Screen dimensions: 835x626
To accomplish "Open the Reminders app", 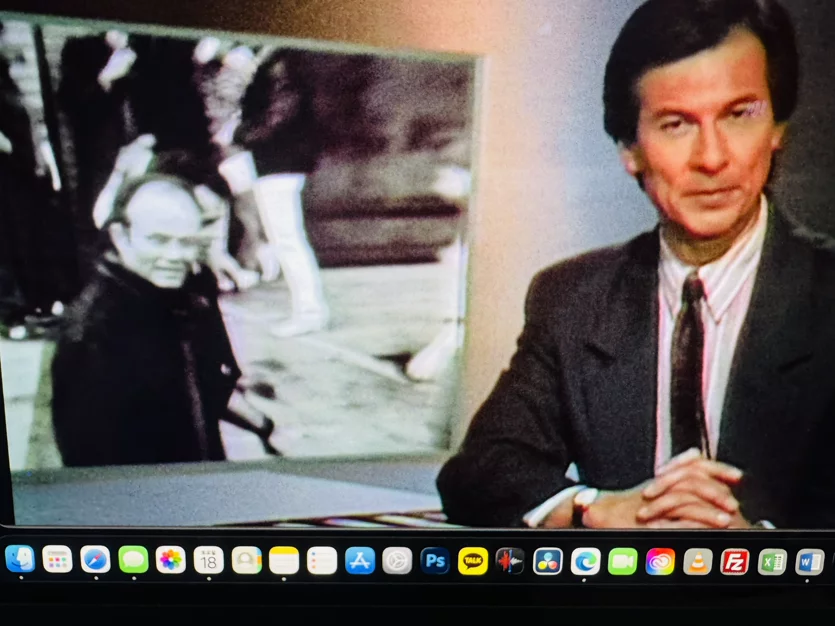I will coord(322,561).
